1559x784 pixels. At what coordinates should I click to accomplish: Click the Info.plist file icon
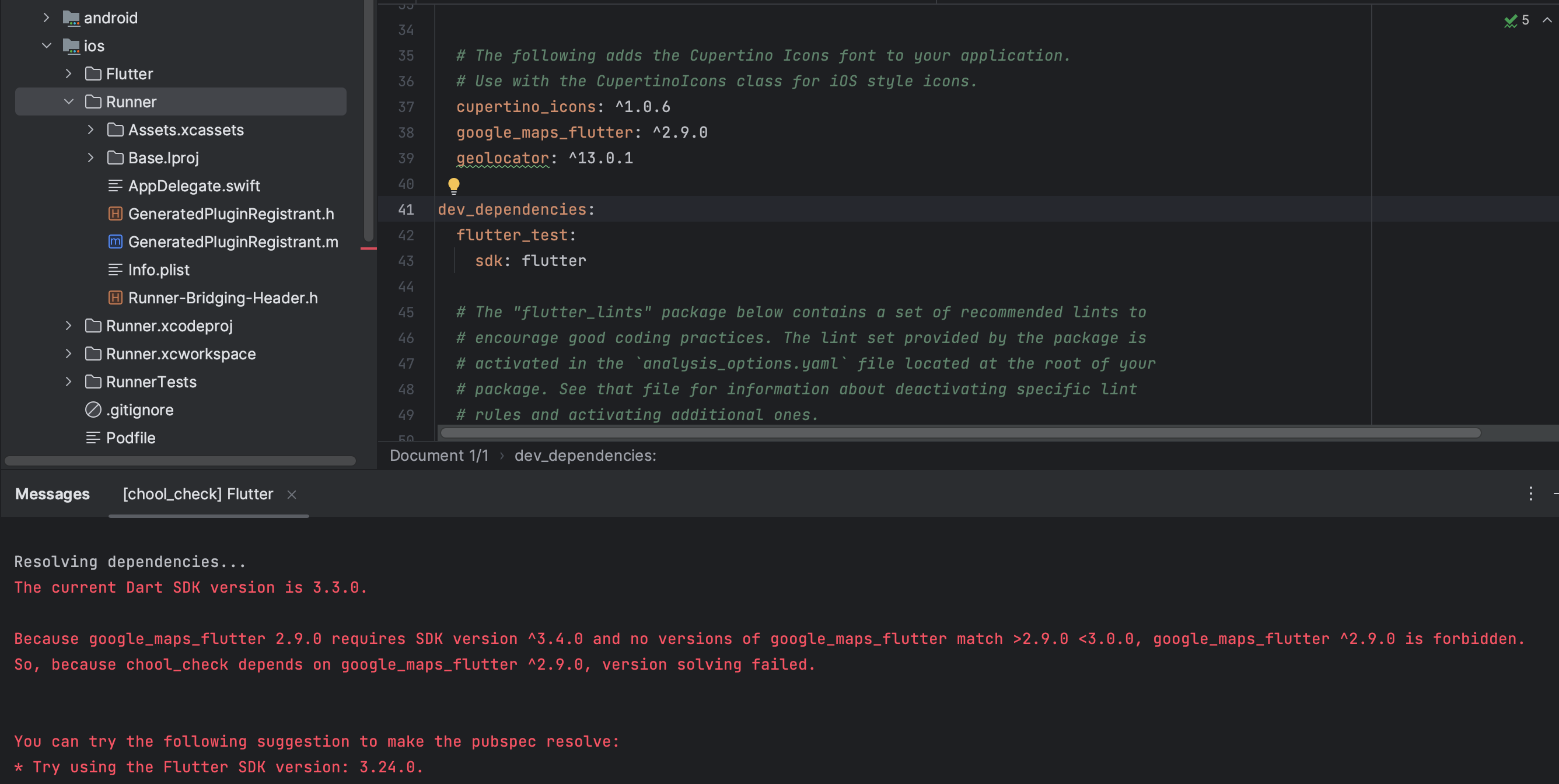click(x=116, y=270)
